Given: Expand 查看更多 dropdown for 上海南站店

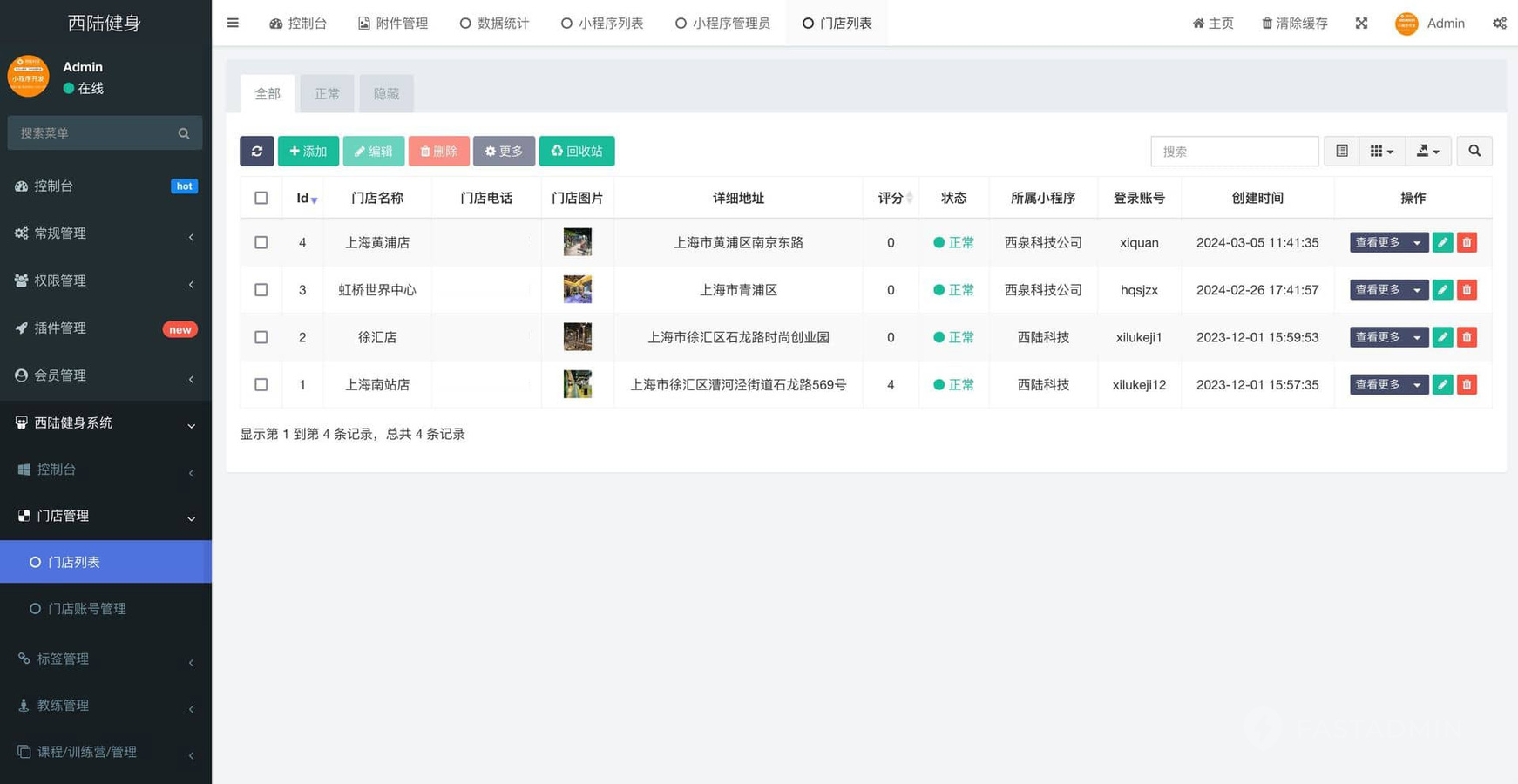Looking at the screenshot, I should (x=1417, y=384).
